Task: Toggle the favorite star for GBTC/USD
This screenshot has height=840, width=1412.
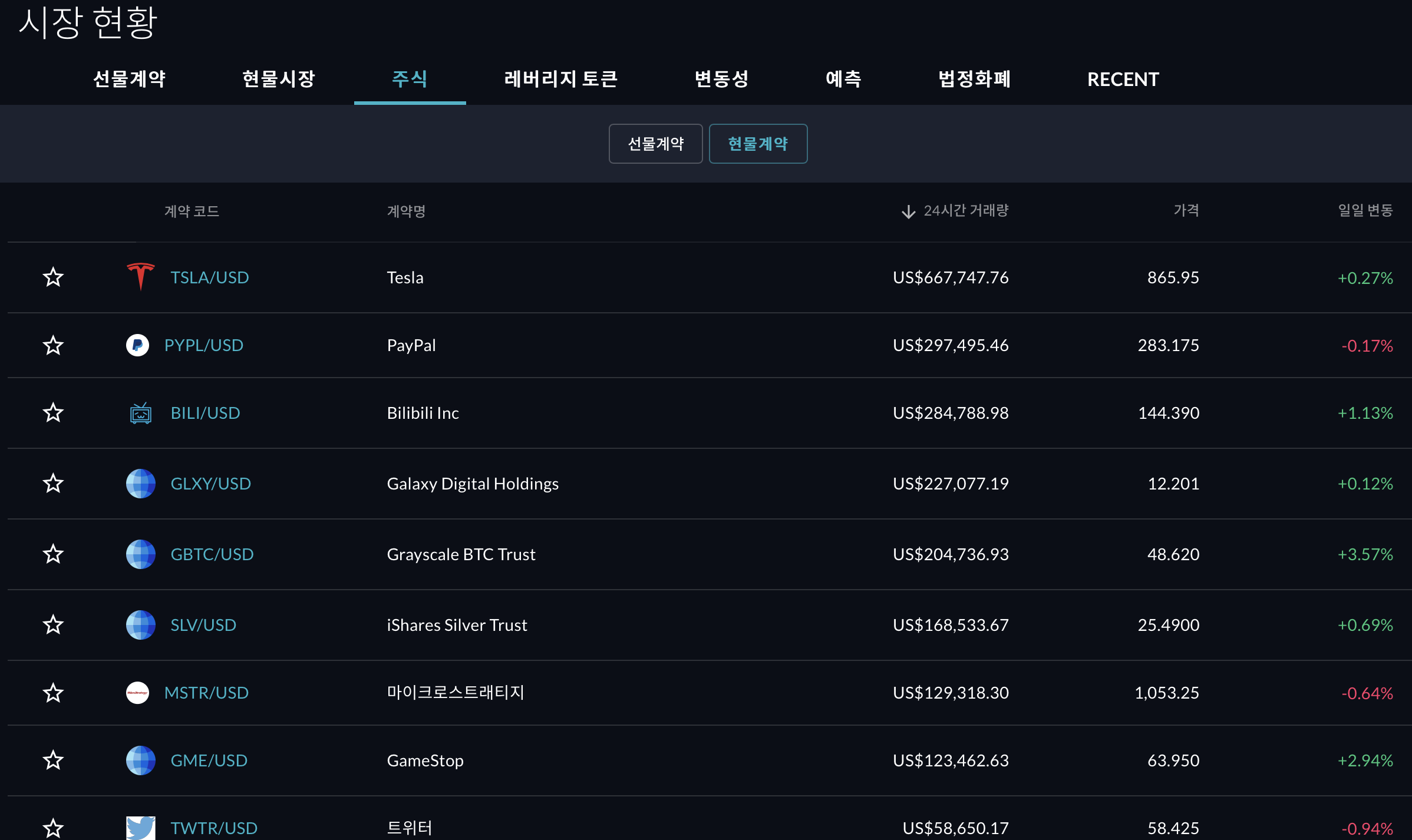Action: coord(53,554)
